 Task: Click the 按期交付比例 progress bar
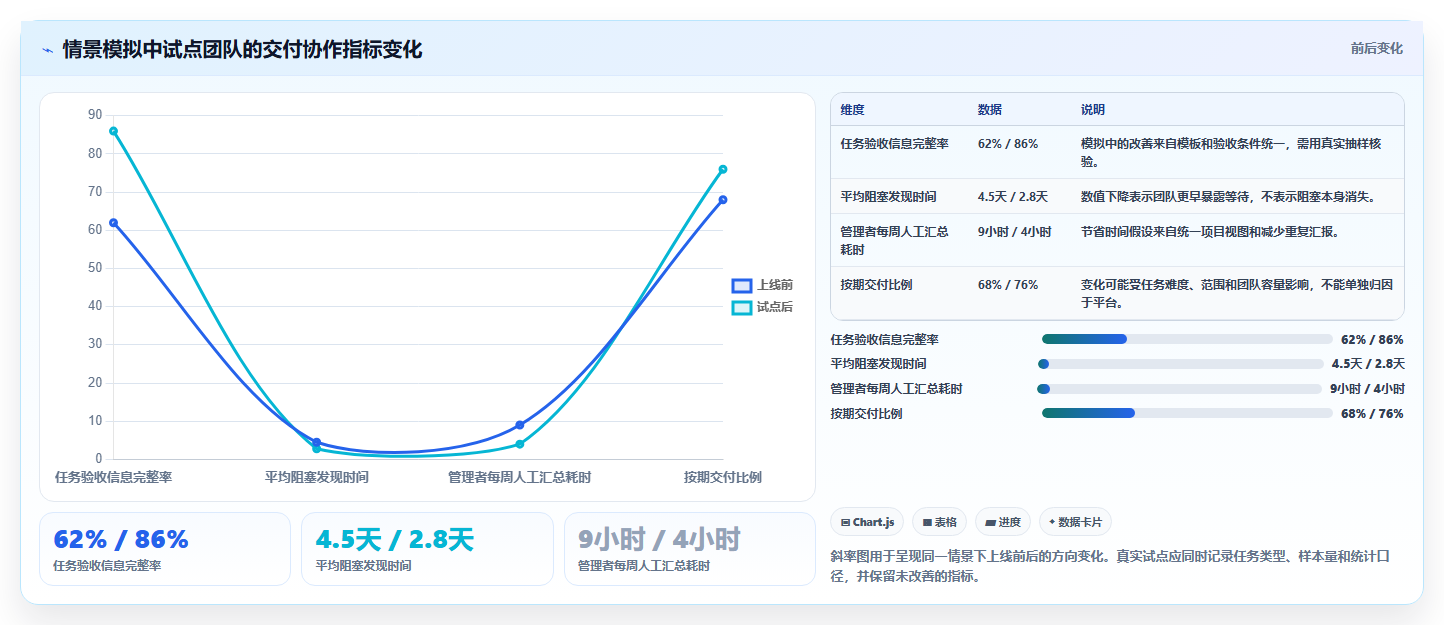click(1187, 413)
